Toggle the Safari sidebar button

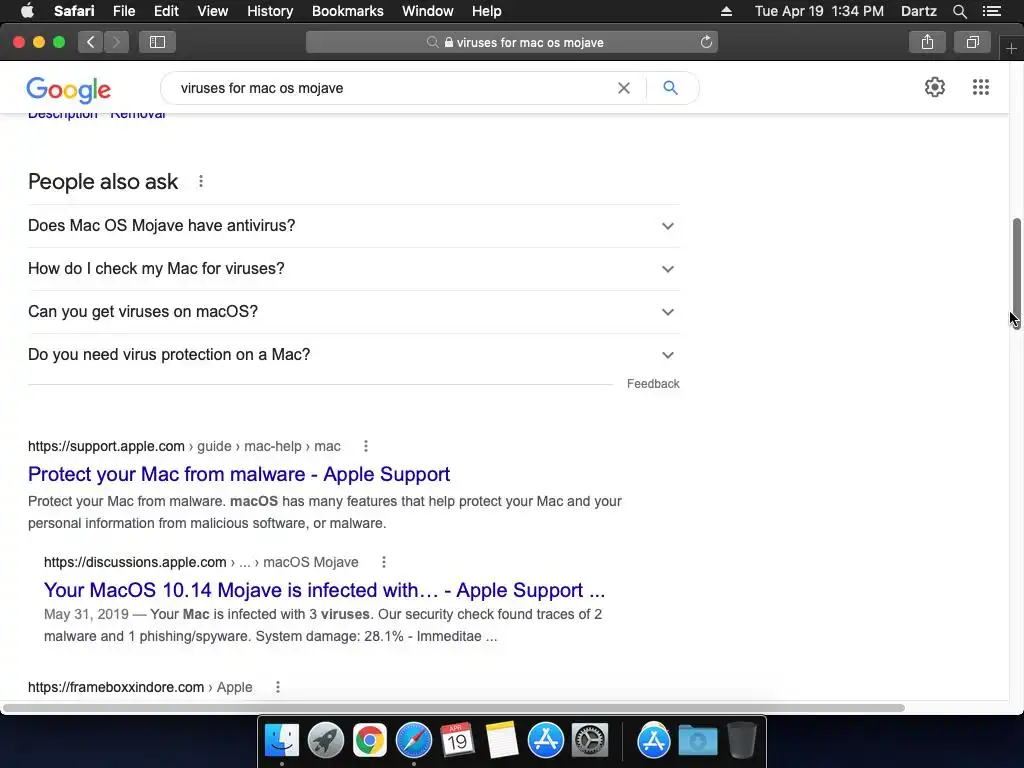click(157, 42)
